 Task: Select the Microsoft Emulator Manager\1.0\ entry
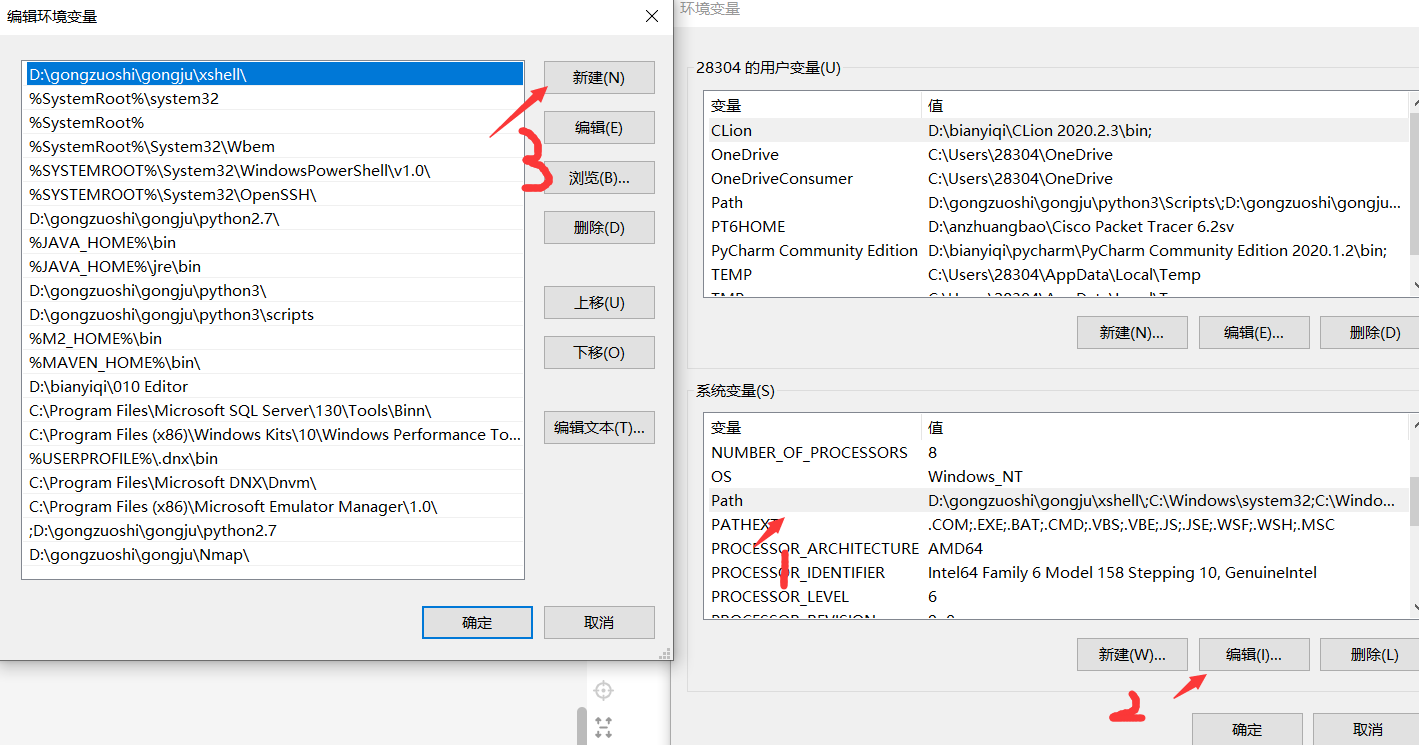[x=273, y=506]
